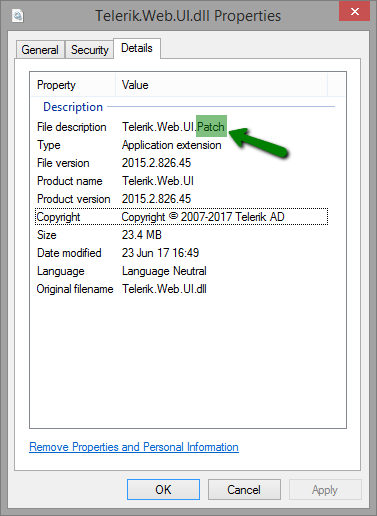
Task: Click the Product name value Telerik.Web.UI
Action: point(158,181)
